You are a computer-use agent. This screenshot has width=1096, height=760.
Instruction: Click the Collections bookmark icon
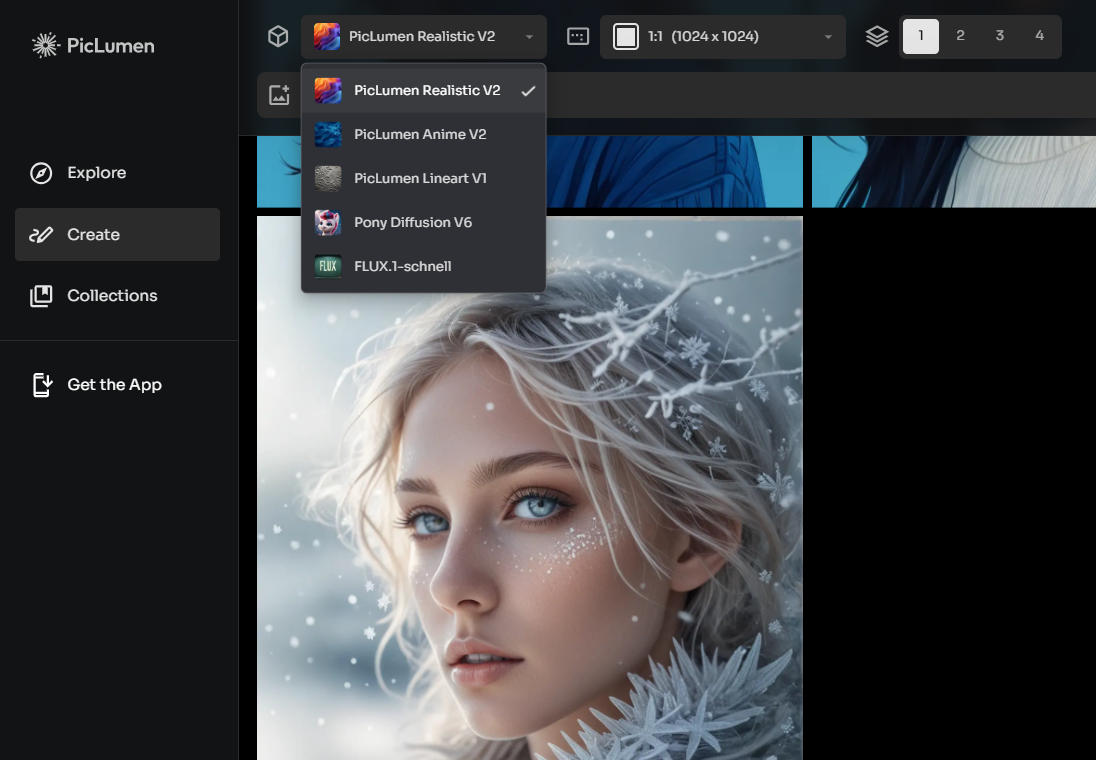pos(41,296)
